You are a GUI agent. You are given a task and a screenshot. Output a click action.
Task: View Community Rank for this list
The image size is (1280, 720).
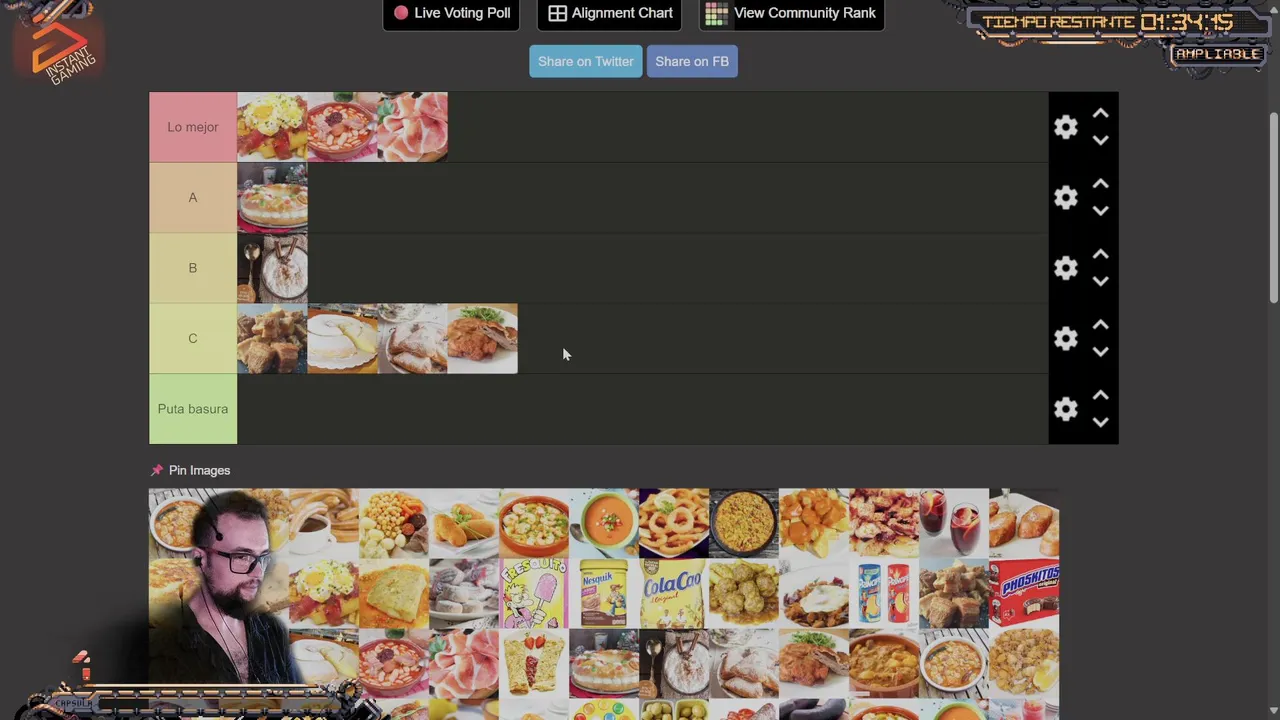pyautogui.click(x=791, y=13)
